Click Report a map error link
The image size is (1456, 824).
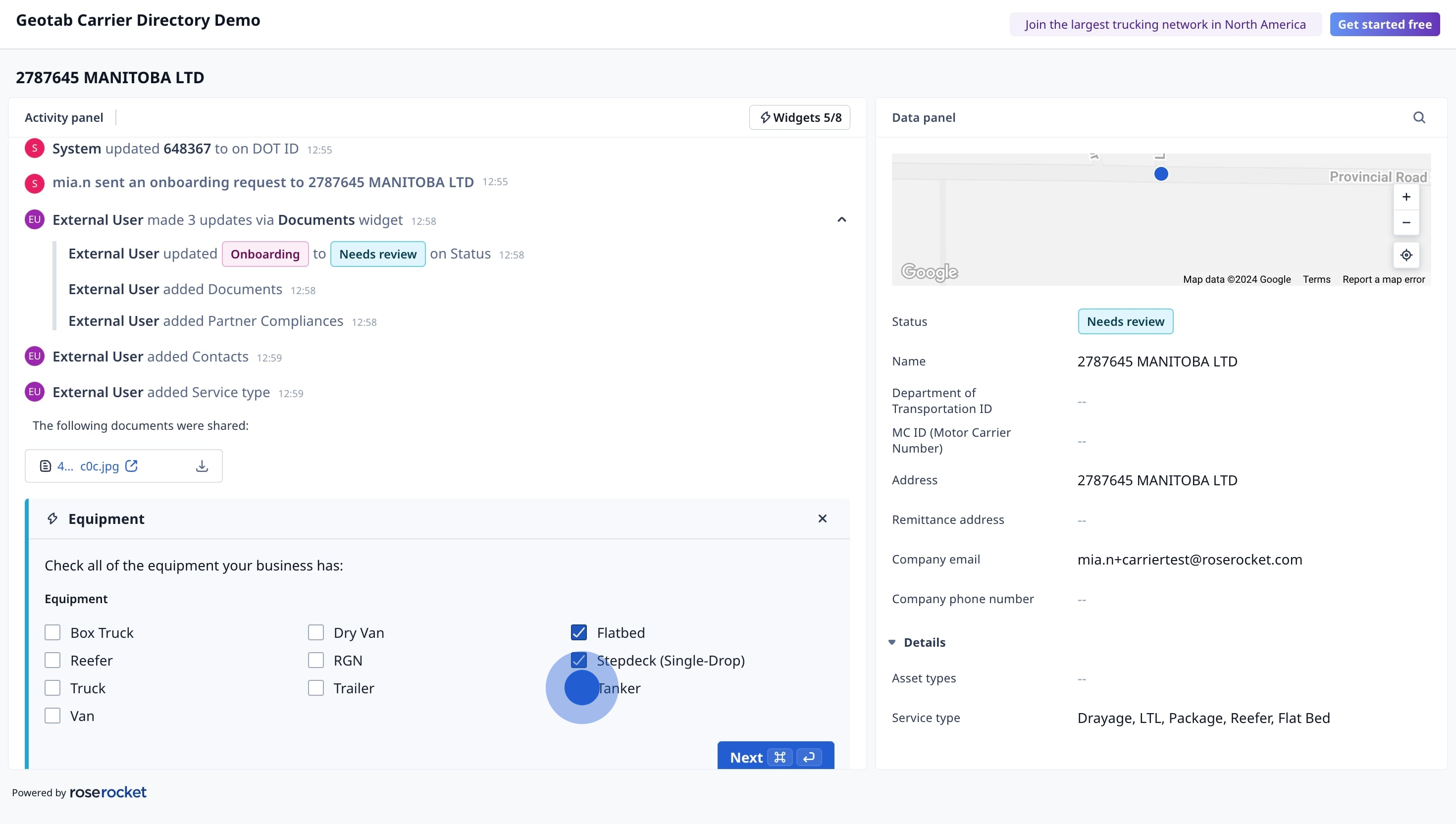[x=1383, y=279]
